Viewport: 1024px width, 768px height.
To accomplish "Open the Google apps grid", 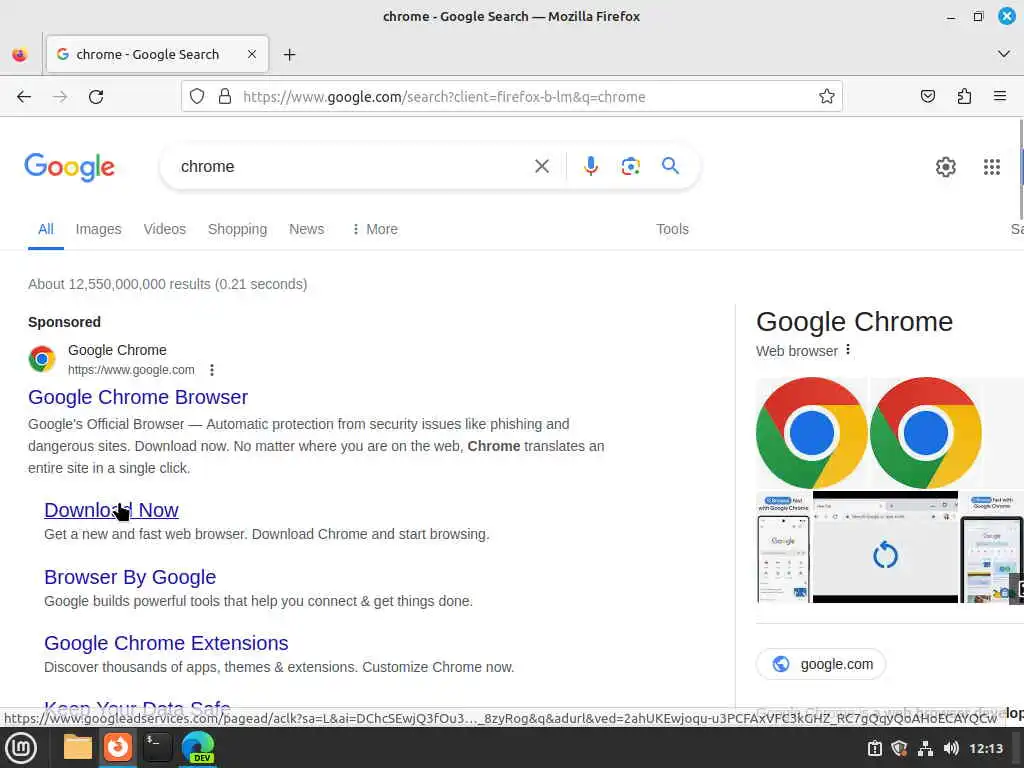I will [991, 167].
